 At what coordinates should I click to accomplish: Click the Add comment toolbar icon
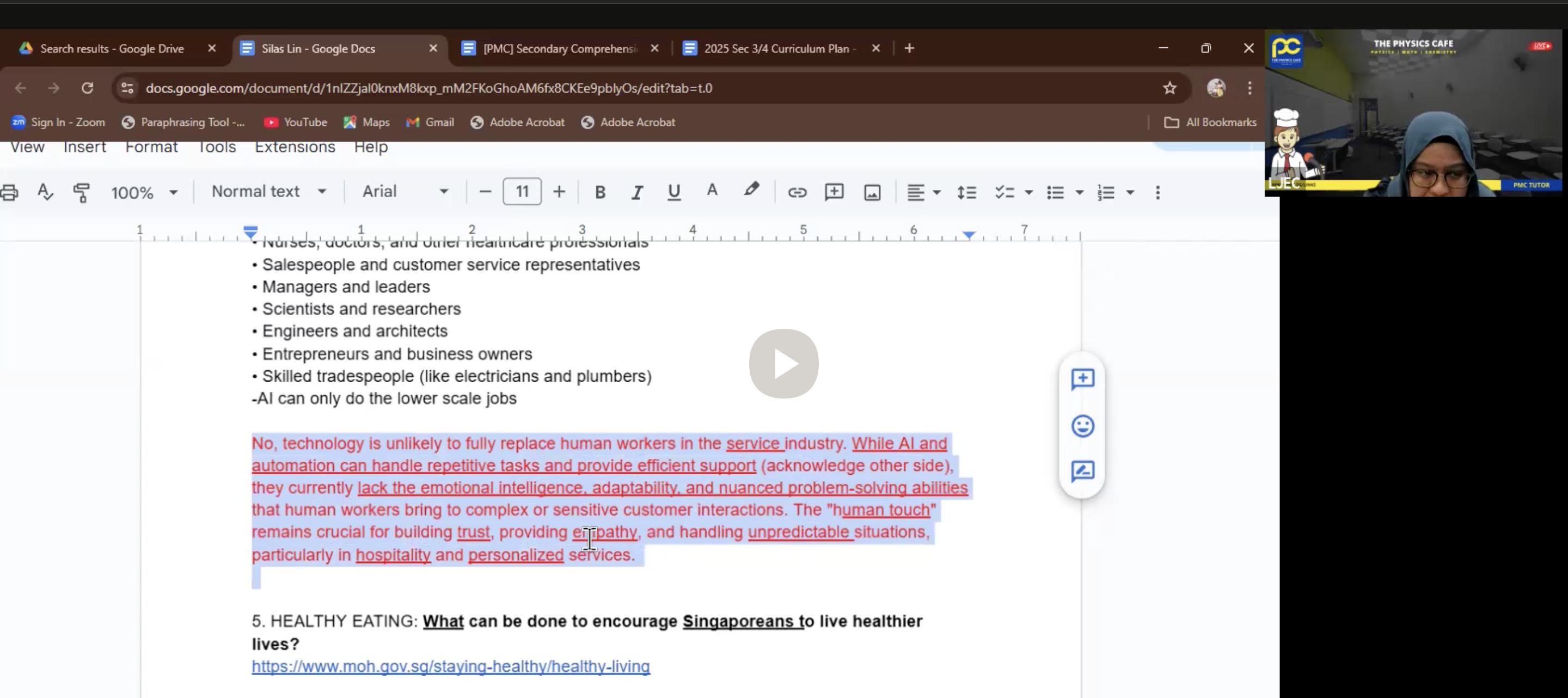(x=834, y=192)
